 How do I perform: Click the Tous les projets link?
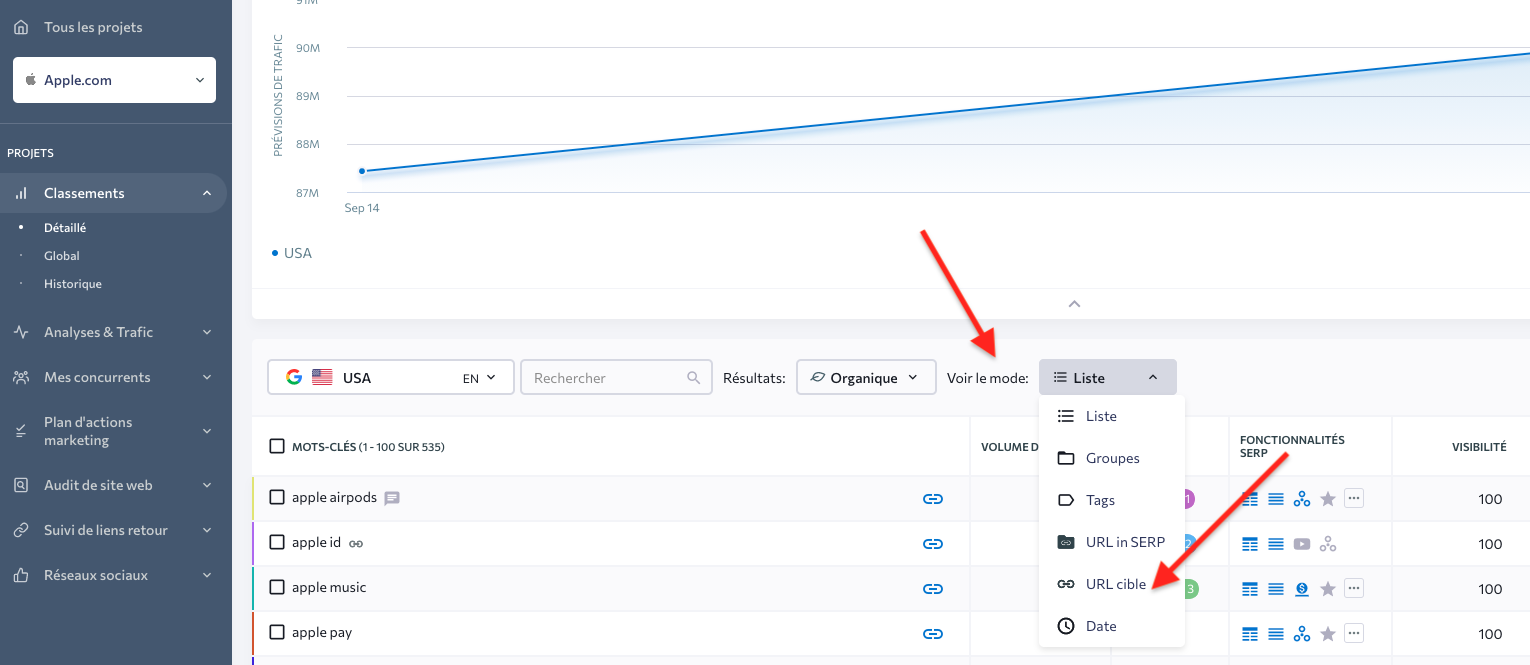point(93,27)
